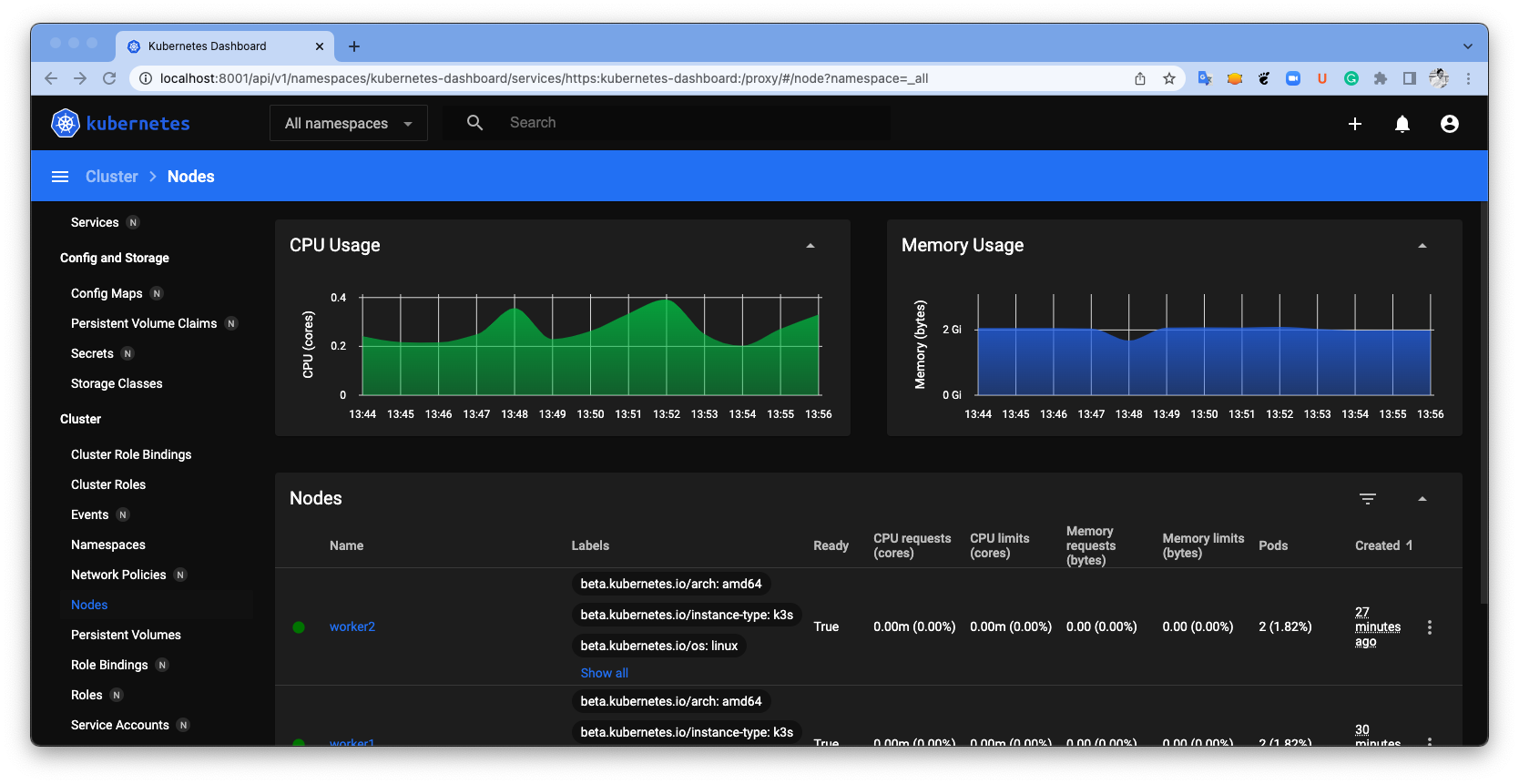This screenshot has height=784, width=1519.
Task: Open Storage Classes in sidebar
Action: click(x=117, y=383)
